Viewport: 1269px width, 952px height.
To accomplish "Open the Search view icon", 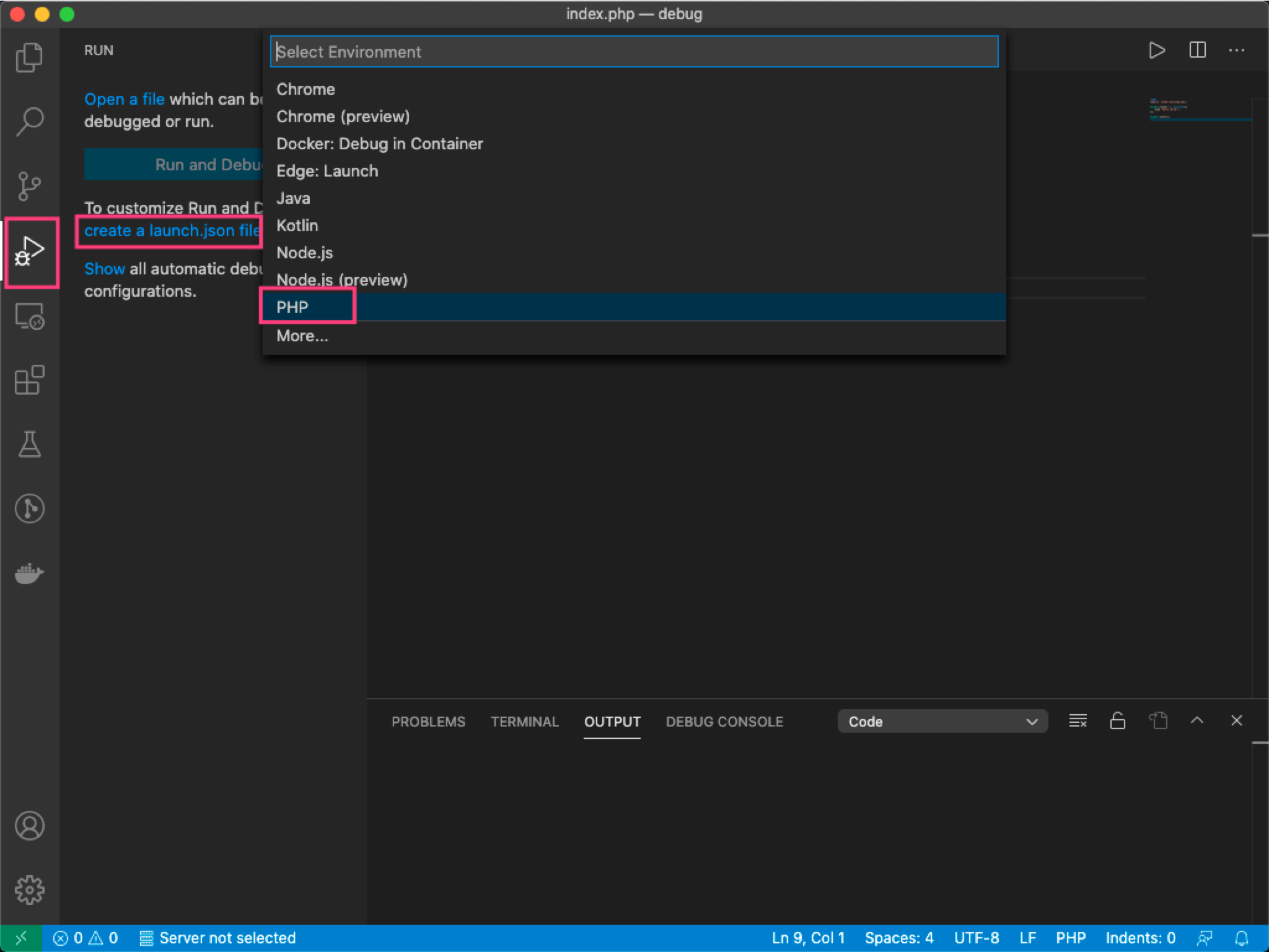I will [29, 122].
